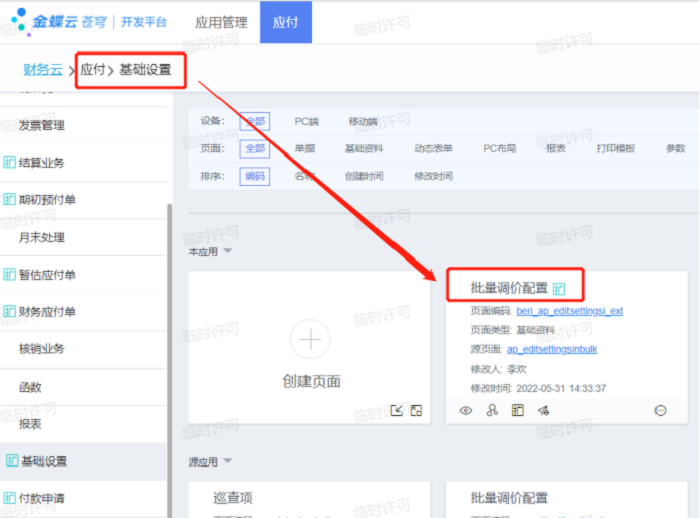Collapse the 源应用 section
This screenshot has width=700, height=518.
tap(227, 461)
